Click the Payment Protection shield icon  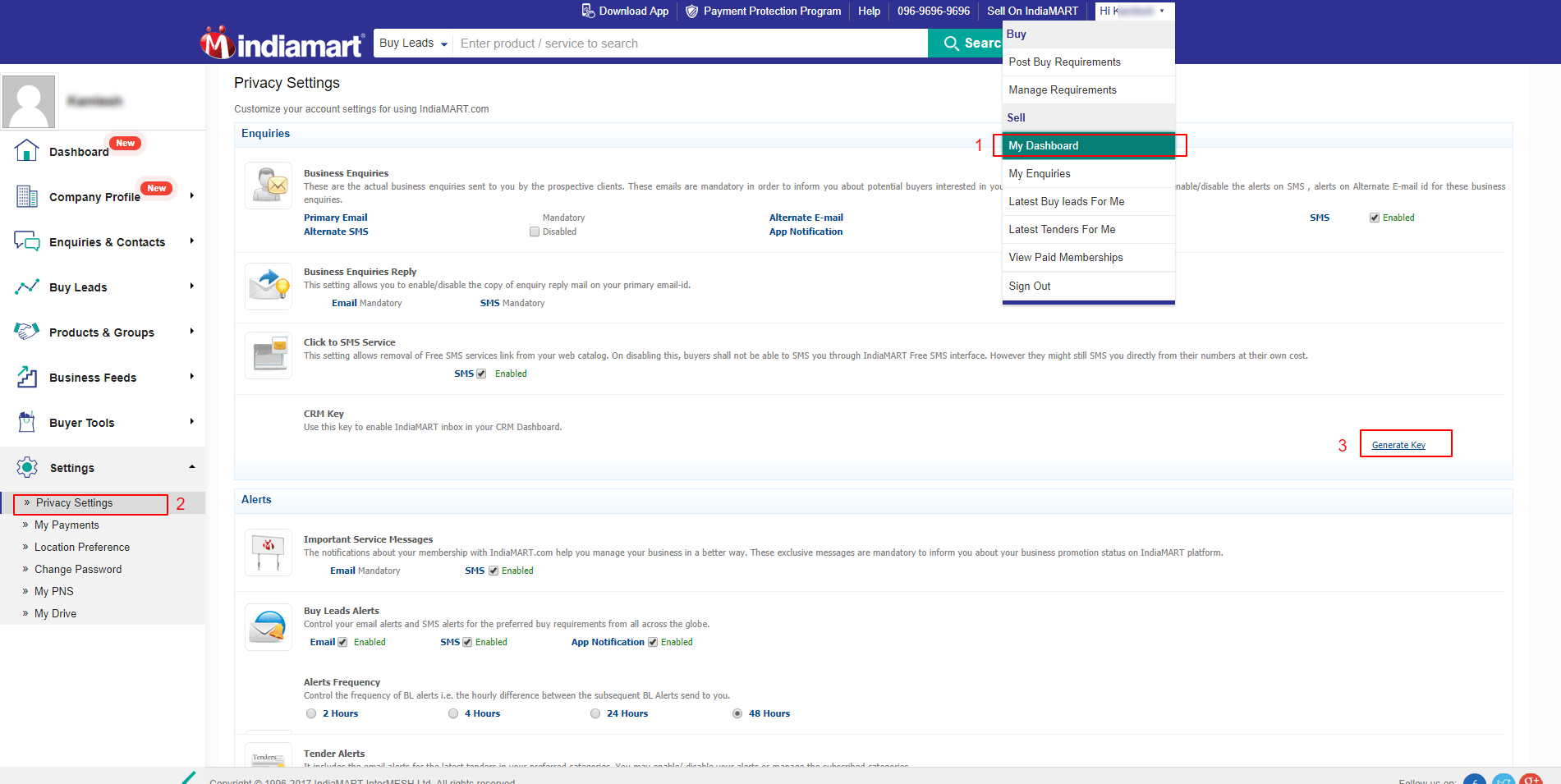pyautogui.click(x=691, y=11)
